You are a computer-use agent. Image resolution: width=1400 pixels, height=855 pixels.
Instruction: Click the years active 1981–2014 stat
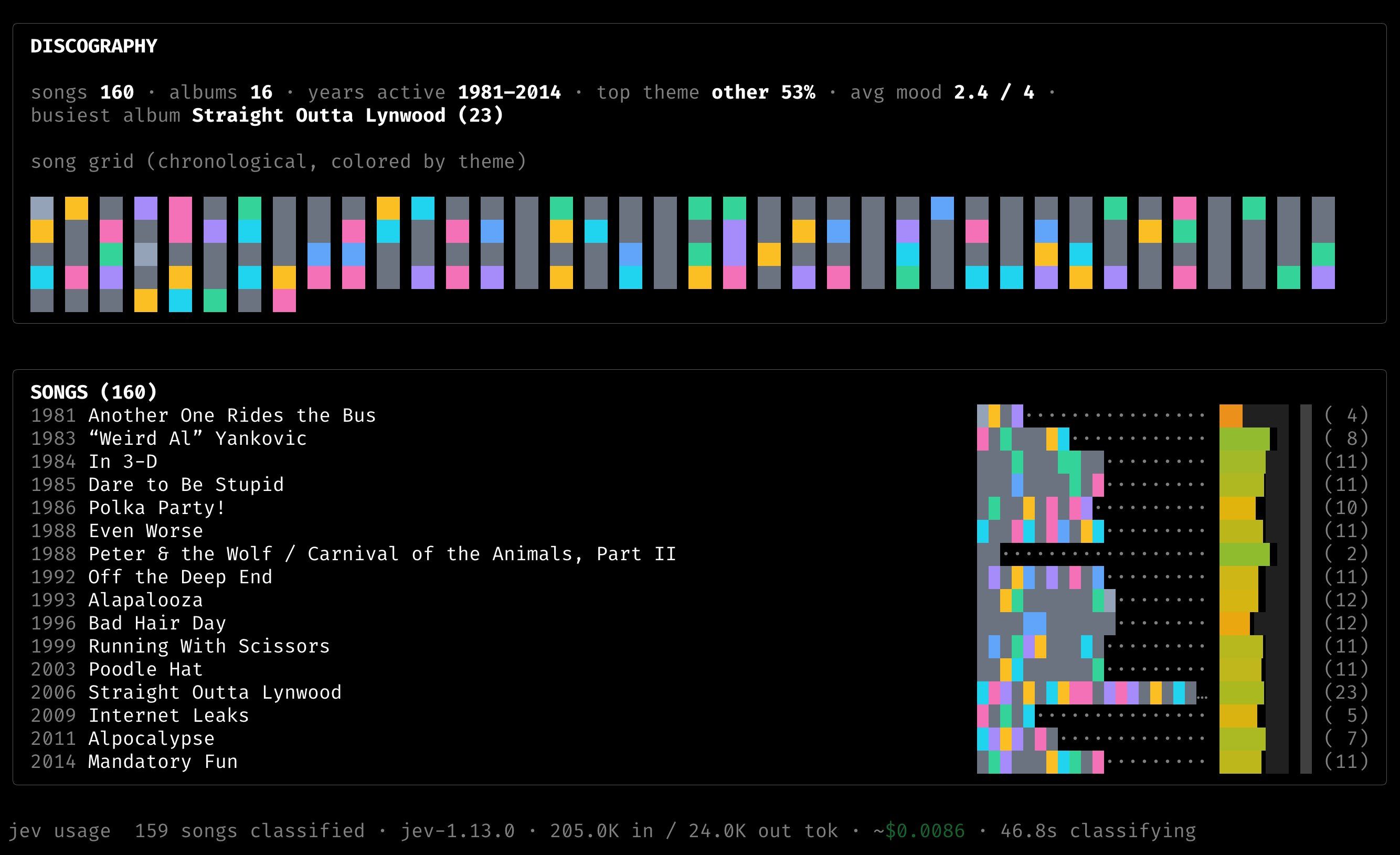click(x=434, y=92)
